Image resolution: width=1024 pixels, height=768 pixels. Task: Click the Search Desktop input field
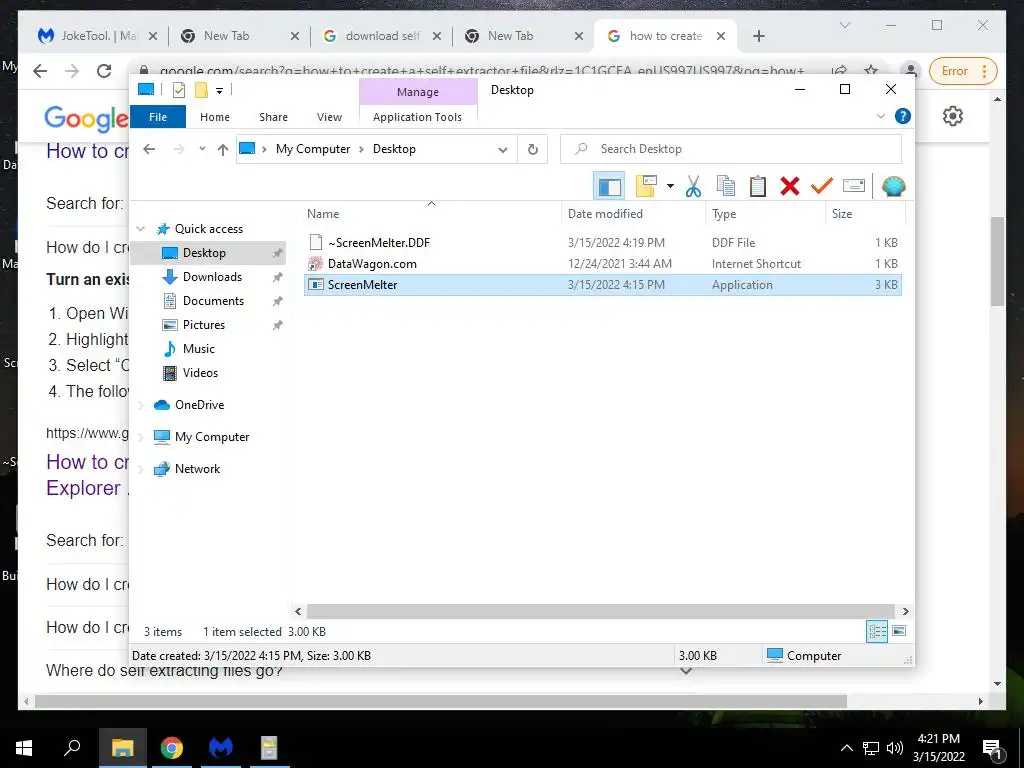coord(731,149)
